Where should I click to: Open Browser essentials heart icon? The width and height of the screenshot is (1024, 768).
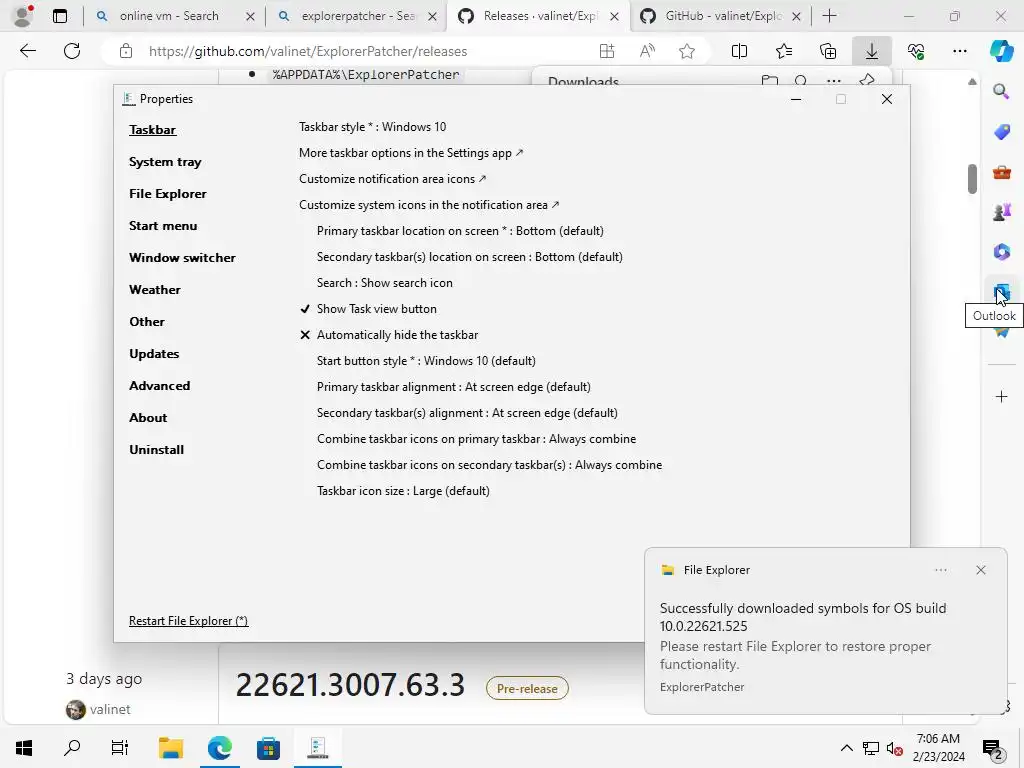[x=916, y=51]
